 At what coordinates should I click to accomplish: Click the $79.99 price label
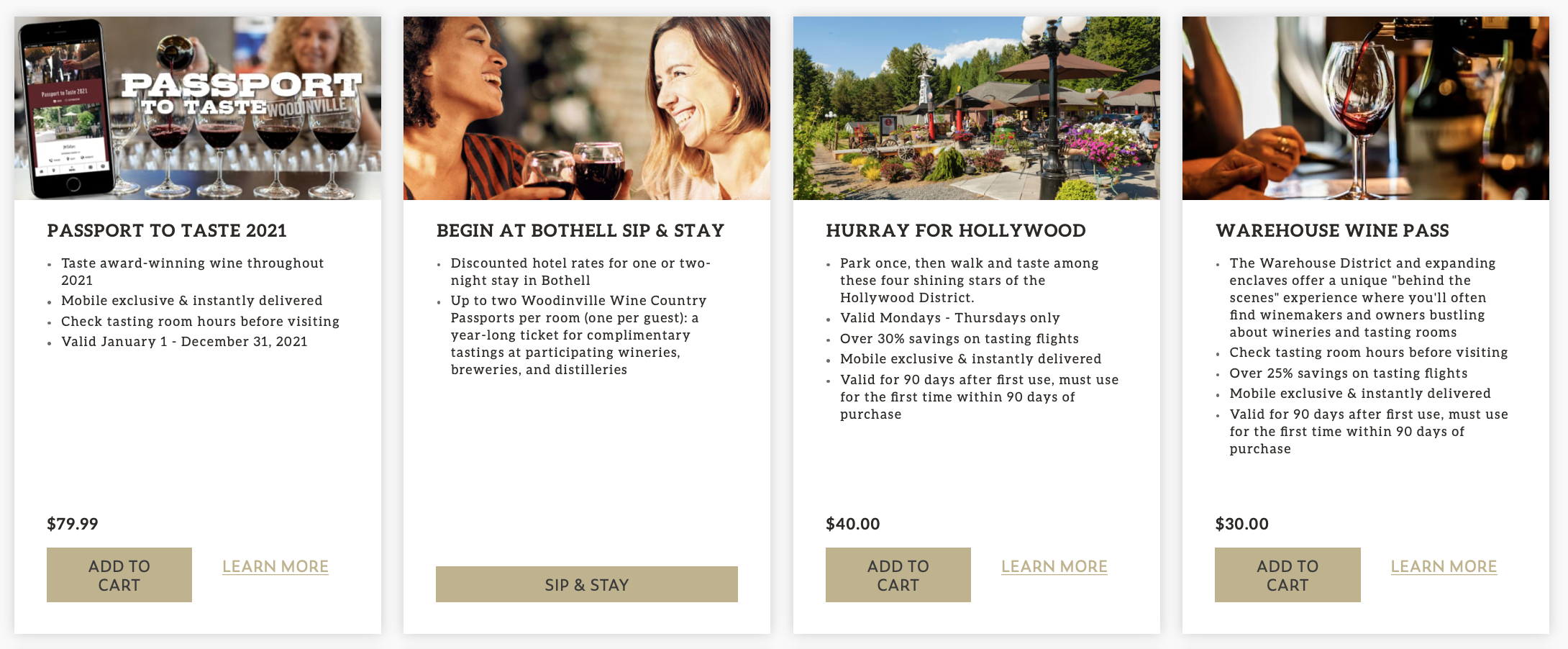click(x=73, y=524)
